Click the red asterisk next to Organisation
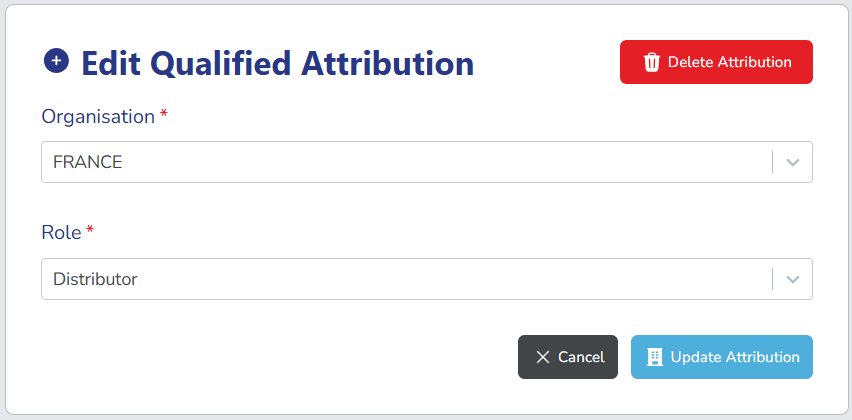 [x=164, y=115]
